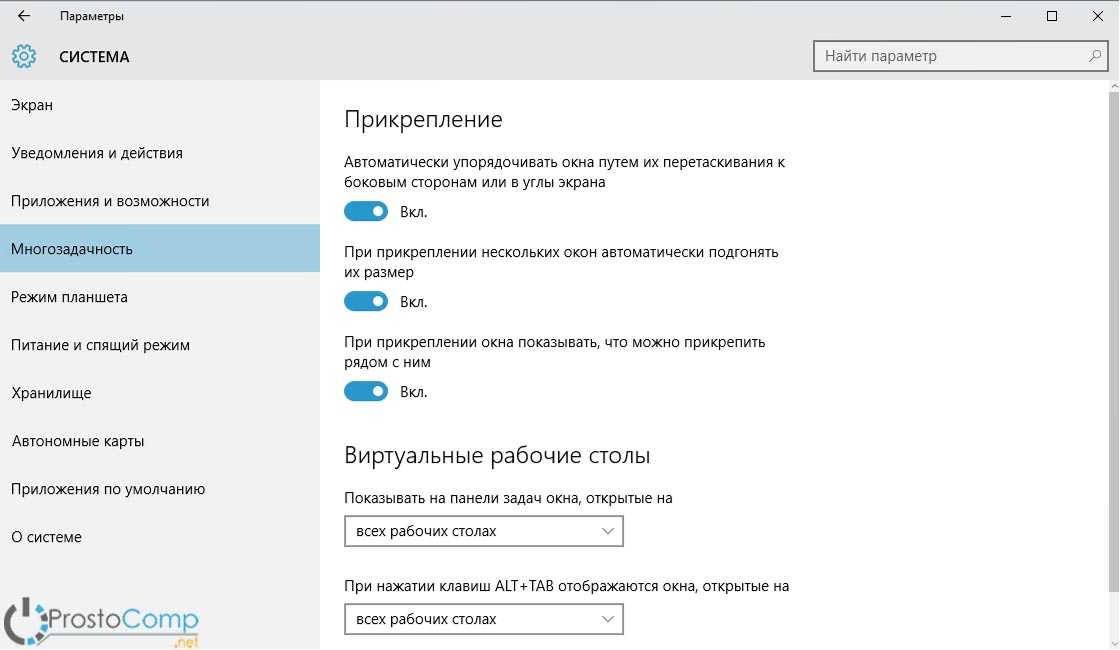Minimize the Settings window
The image size is (1120, 650).
(x=1006, y=16)
